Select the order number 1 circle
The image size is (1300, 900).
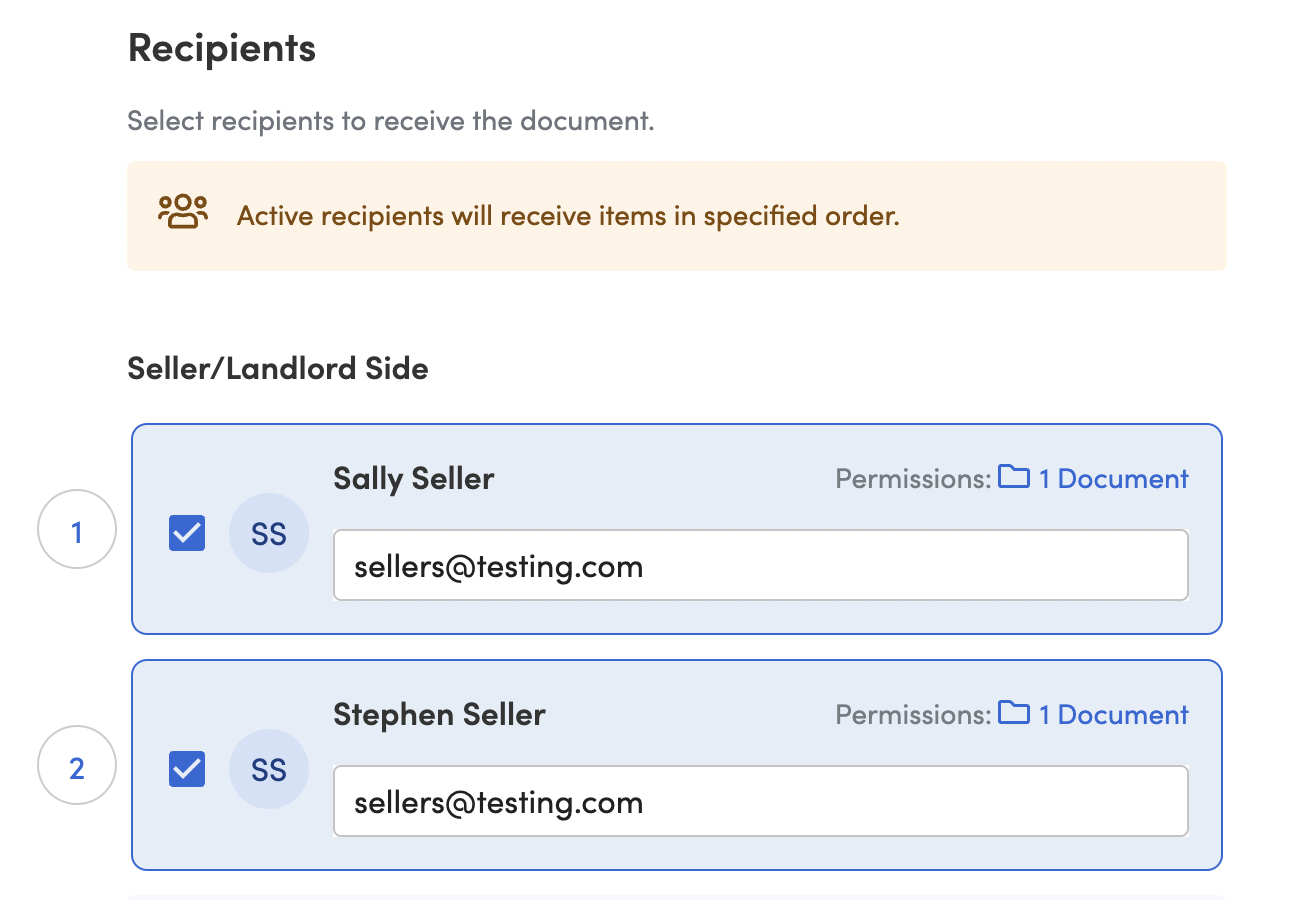(77, 530)
